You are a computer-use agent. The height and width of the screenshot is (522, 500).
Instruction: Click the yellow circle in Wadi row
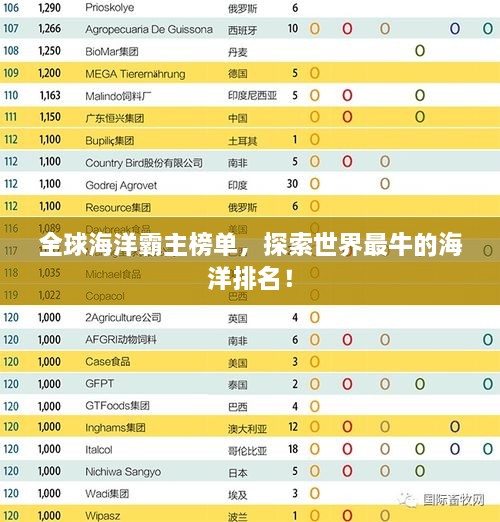click(314, 493)
